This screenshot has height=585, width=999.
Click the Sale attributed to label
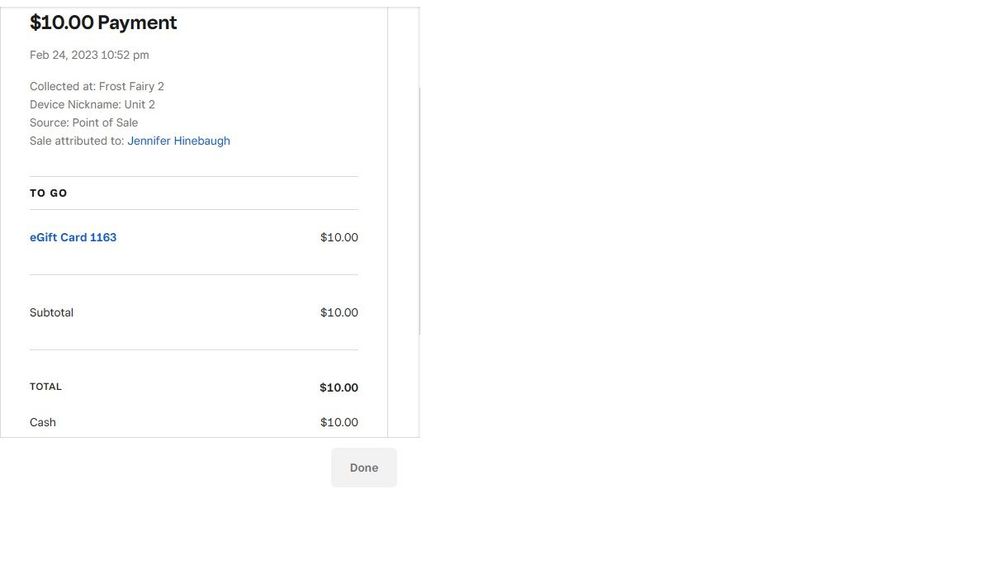(x=76, y=141)
